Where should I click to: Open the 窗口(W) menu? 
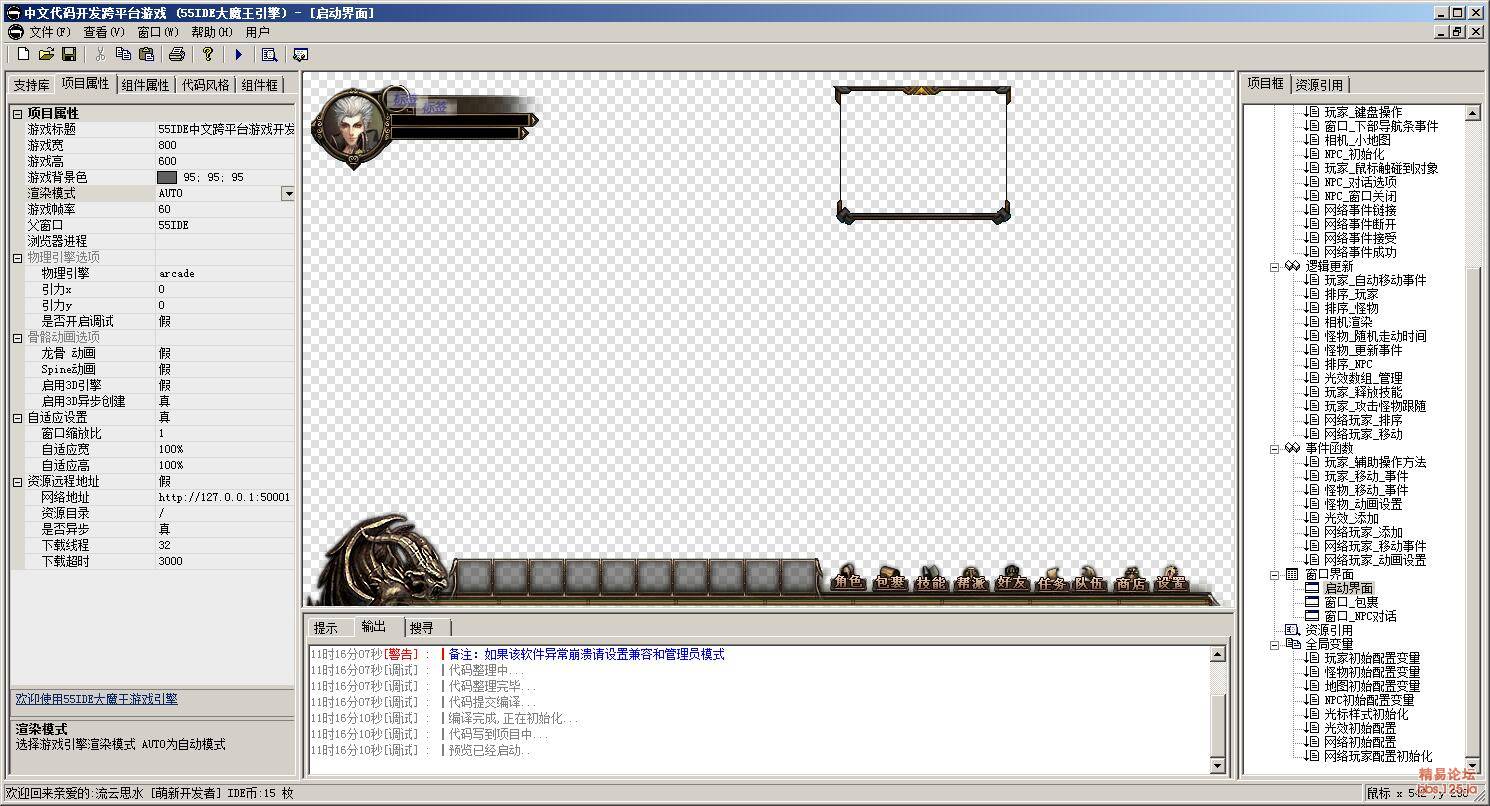click(x=158, y=32)
